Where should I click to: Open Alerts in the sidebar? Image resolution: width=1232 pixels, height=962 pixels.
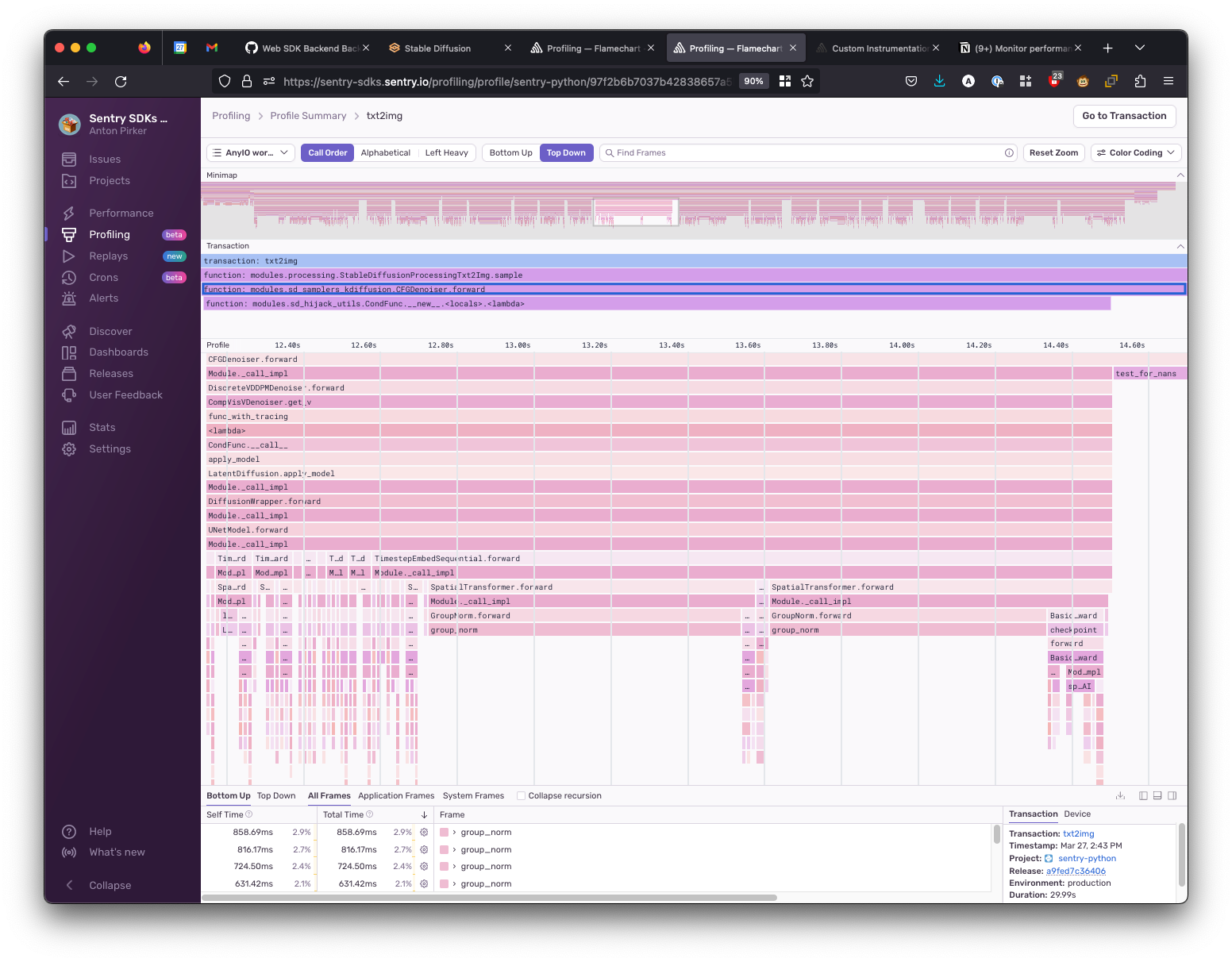104,298
